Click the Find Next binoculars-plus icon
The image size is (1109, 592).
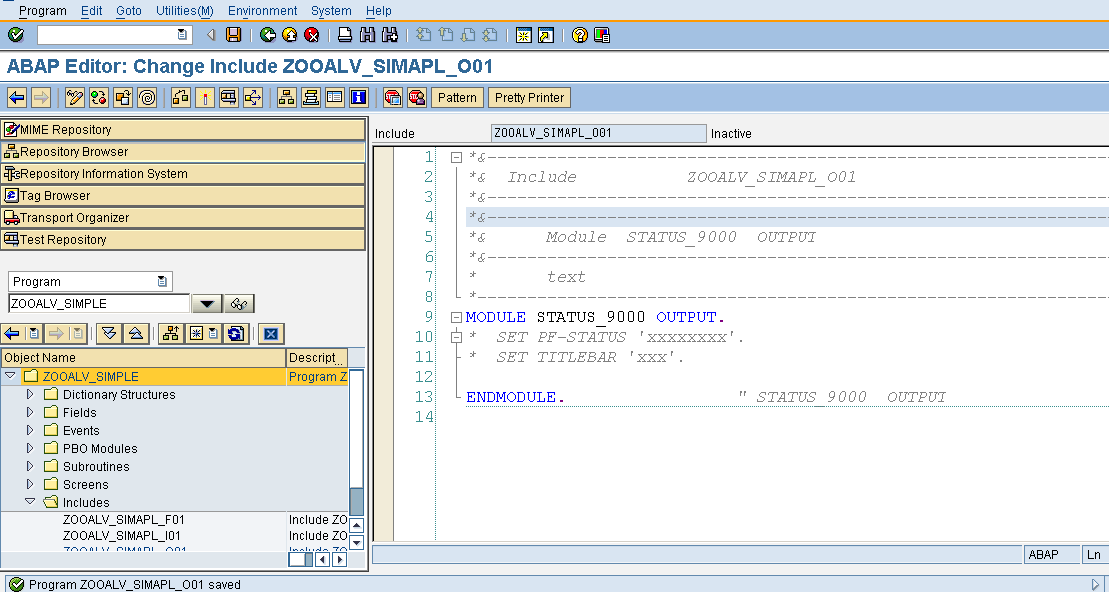click(x=388, y=33)
